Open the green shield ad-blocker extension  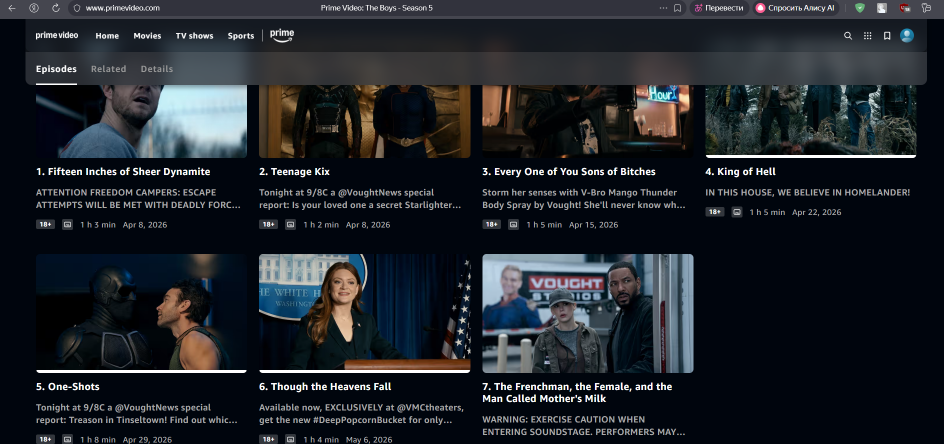pyautogui.click(x=860, y=8)
